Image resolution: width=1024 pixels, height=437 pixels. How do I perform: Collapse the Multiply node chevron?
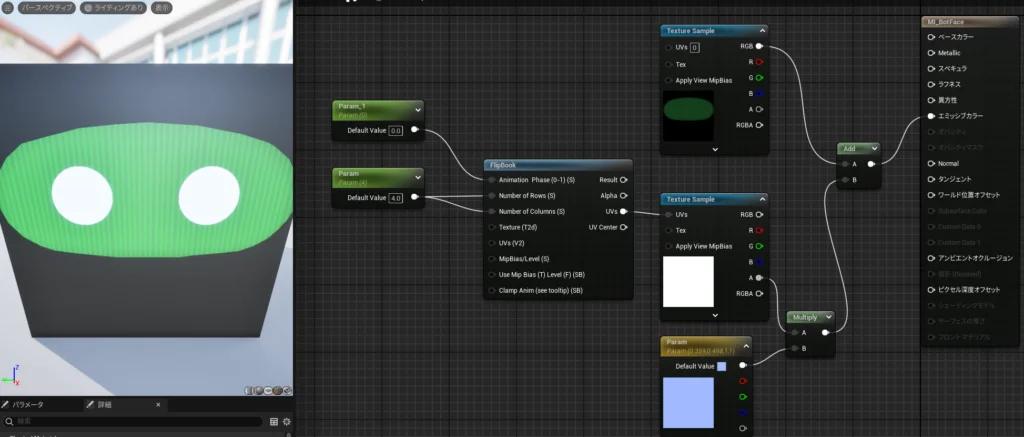click(827, 316)
